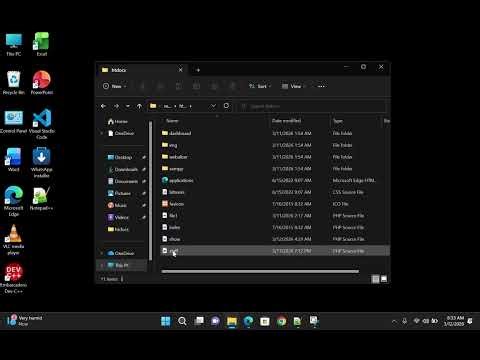Click the Windows Start button on taskbar
The width and height of the screenshot is (480, 360).
tap(166, 321)
